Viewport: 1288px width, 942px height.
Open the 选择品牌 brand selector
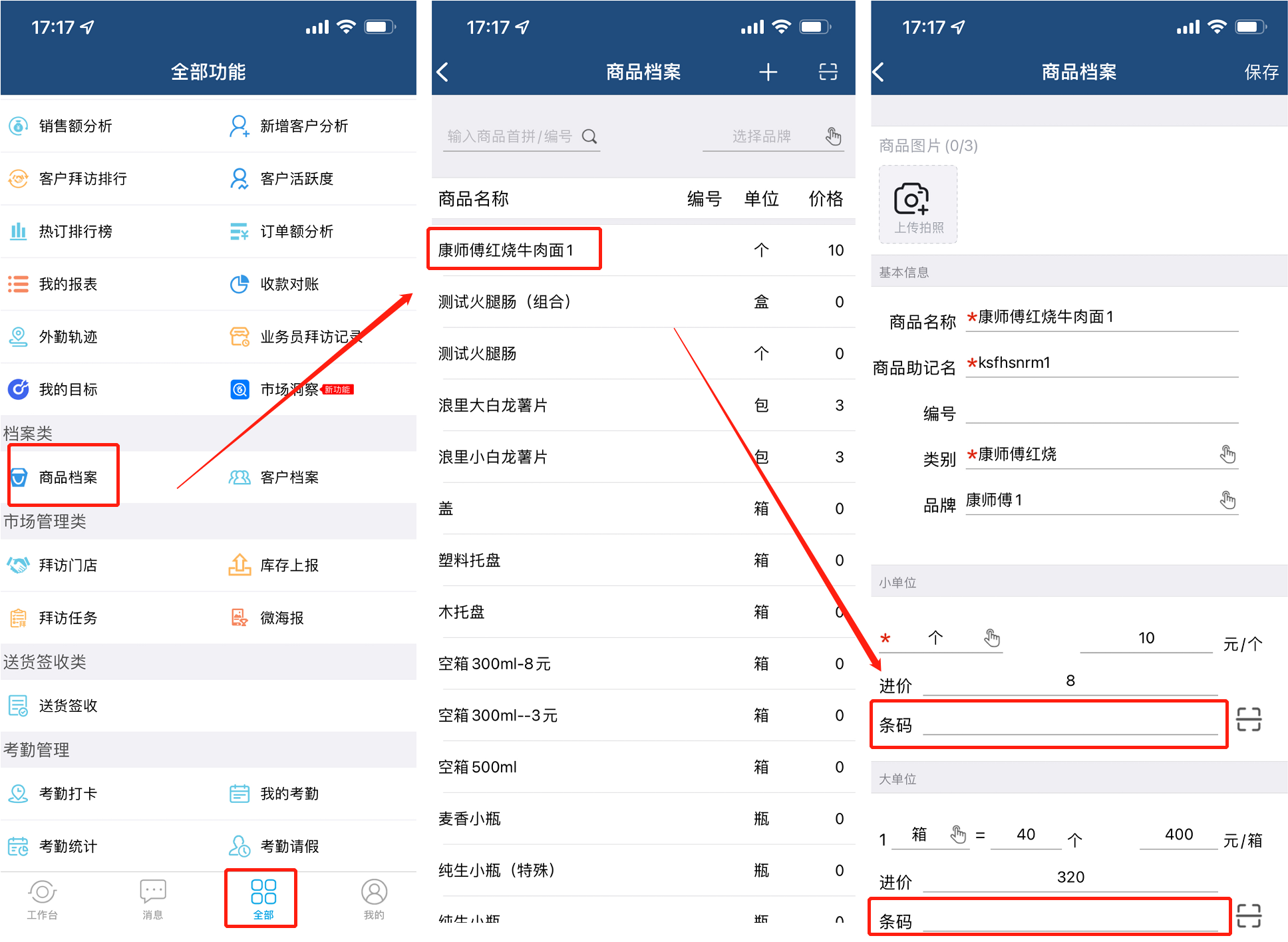[774, 136]
